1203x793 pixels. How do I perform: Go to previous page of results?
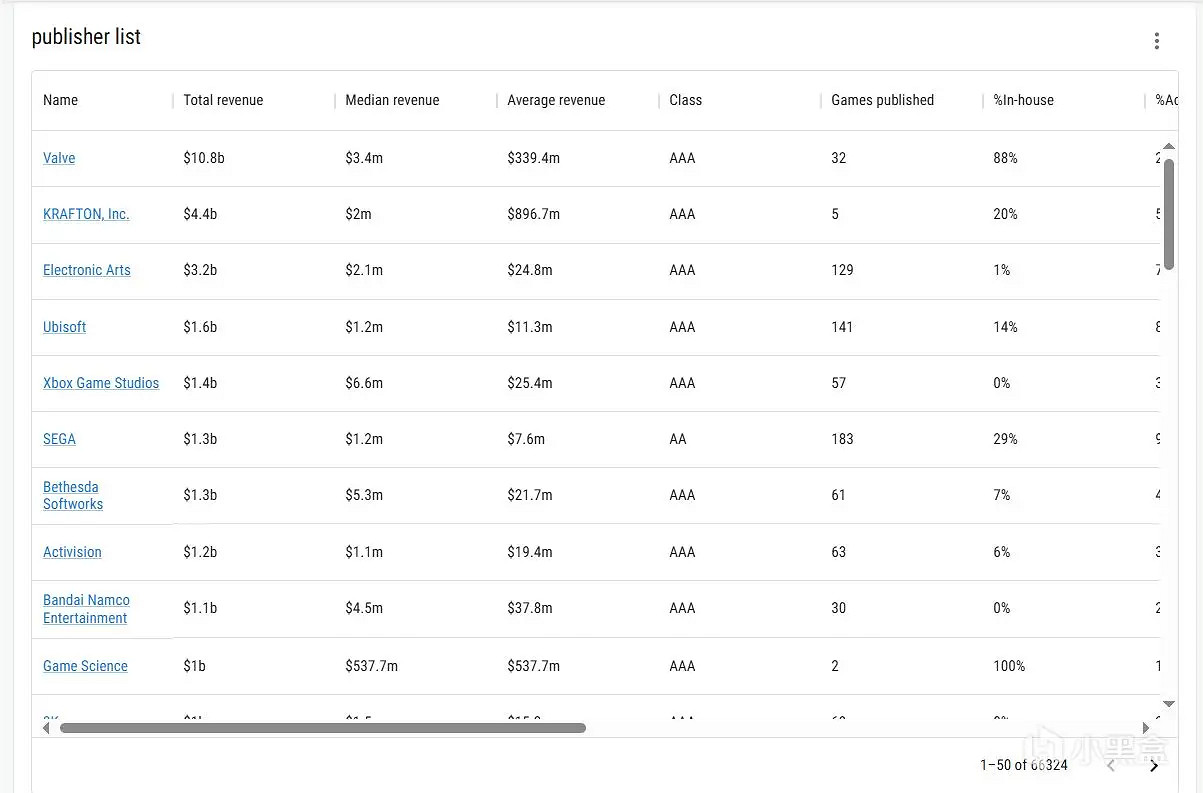coord(1111,765)
